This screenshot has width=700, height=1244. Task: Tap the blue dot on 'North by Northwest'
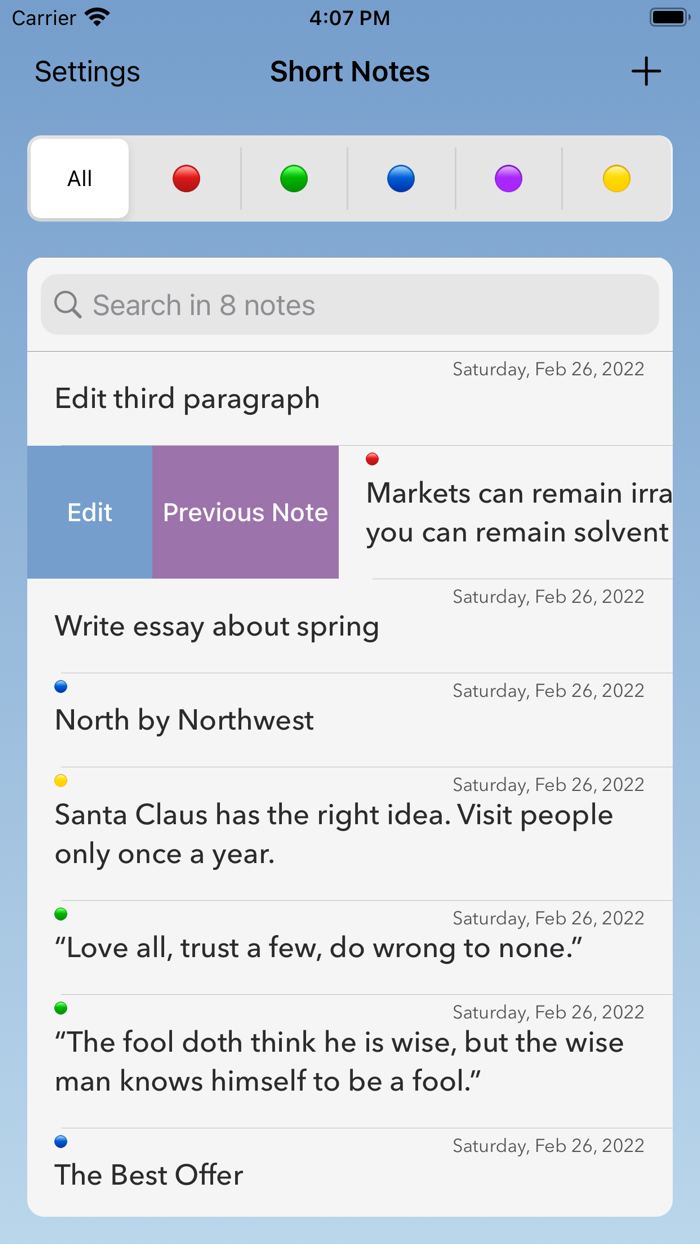pos(61,686)
